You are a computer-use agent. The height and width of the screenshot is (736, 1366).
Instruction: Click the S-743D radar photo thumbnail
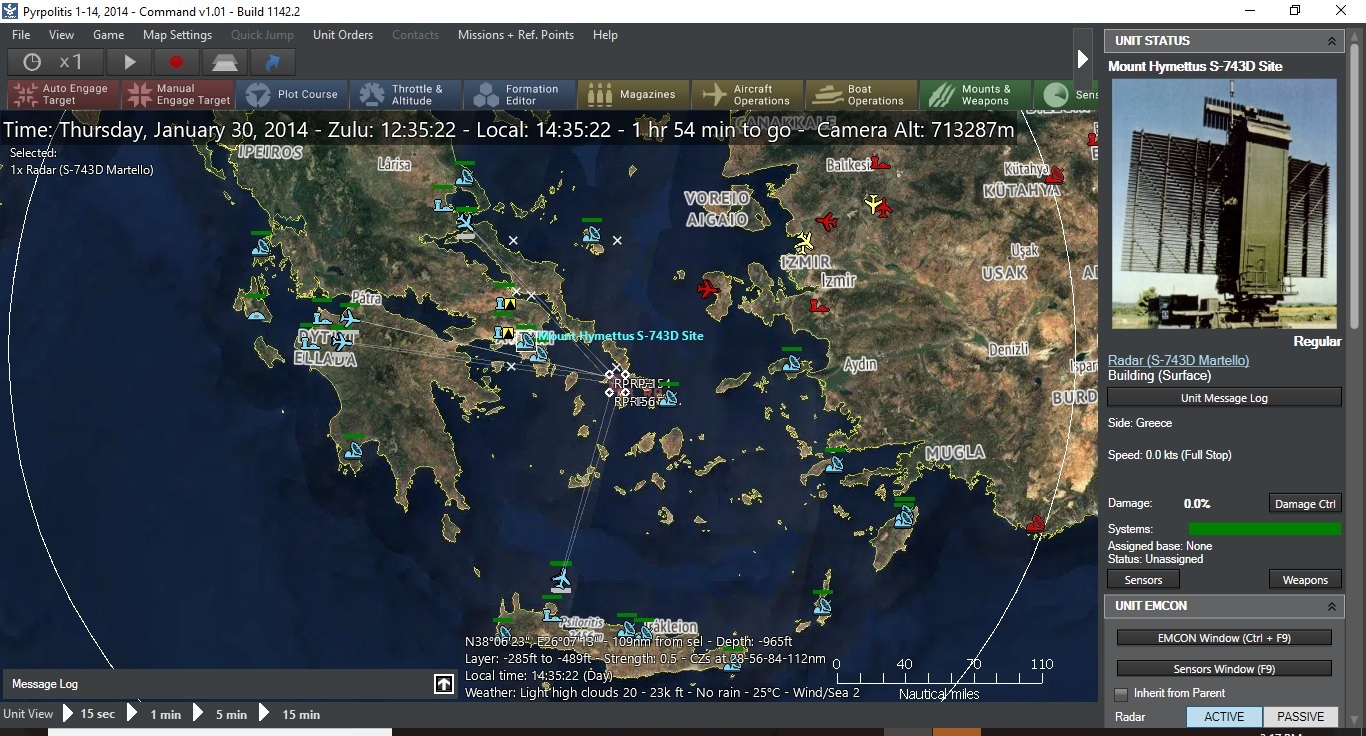(1224, 204)
